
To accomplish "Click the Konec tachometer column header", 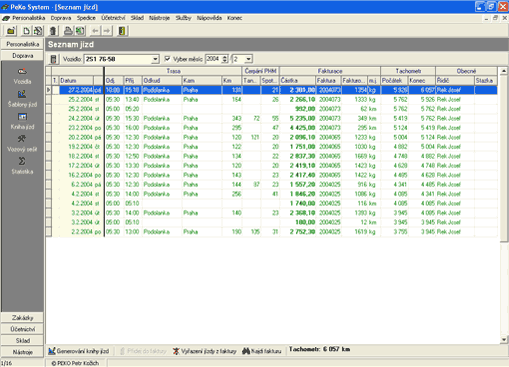I will tap(422, 80).
